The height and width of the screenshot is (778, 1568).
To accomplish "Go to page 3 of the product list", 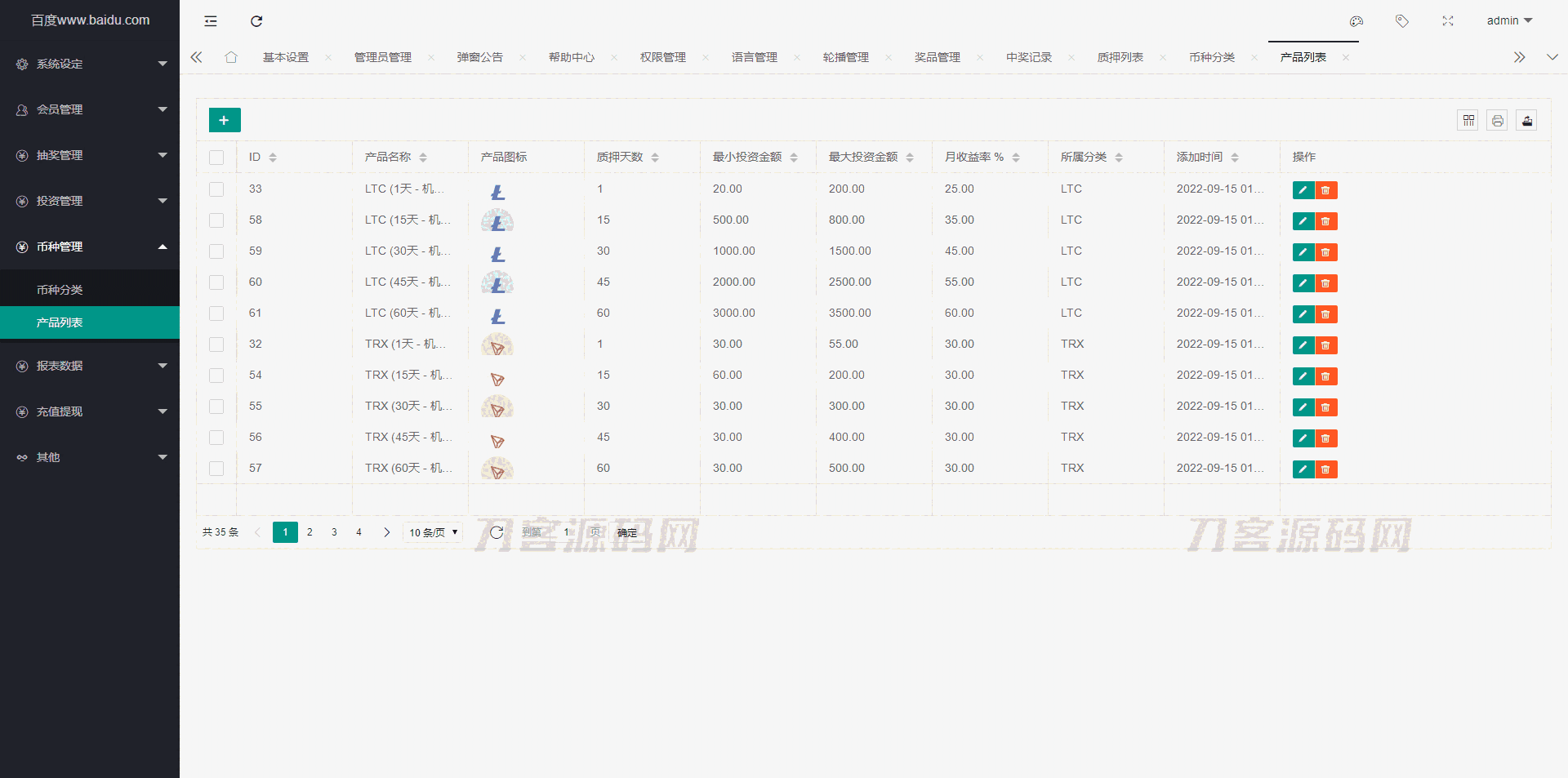I will (334, 531).
